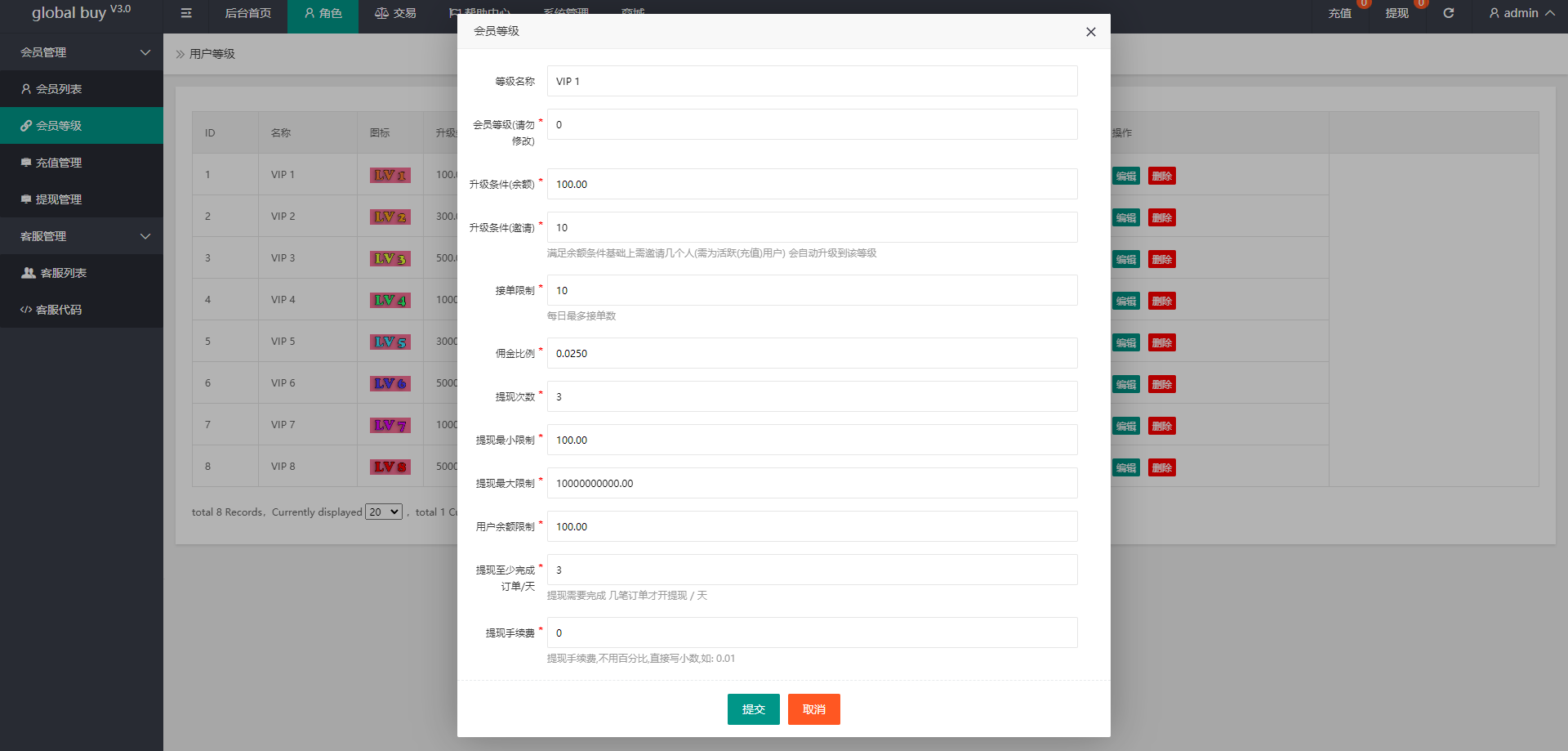Click the 等级名称 field containing VIP 1
The width and height of the screenshot is (1568, 751).
pos(812,81)
